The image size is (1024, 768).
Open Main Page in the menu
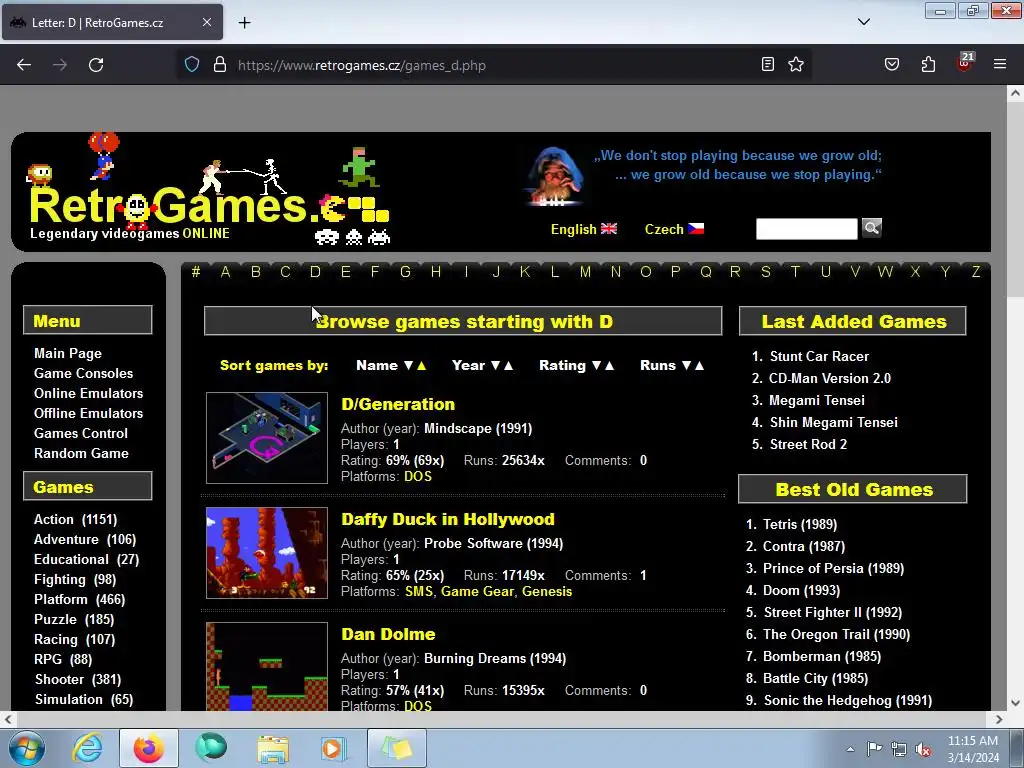coord(68,353)
